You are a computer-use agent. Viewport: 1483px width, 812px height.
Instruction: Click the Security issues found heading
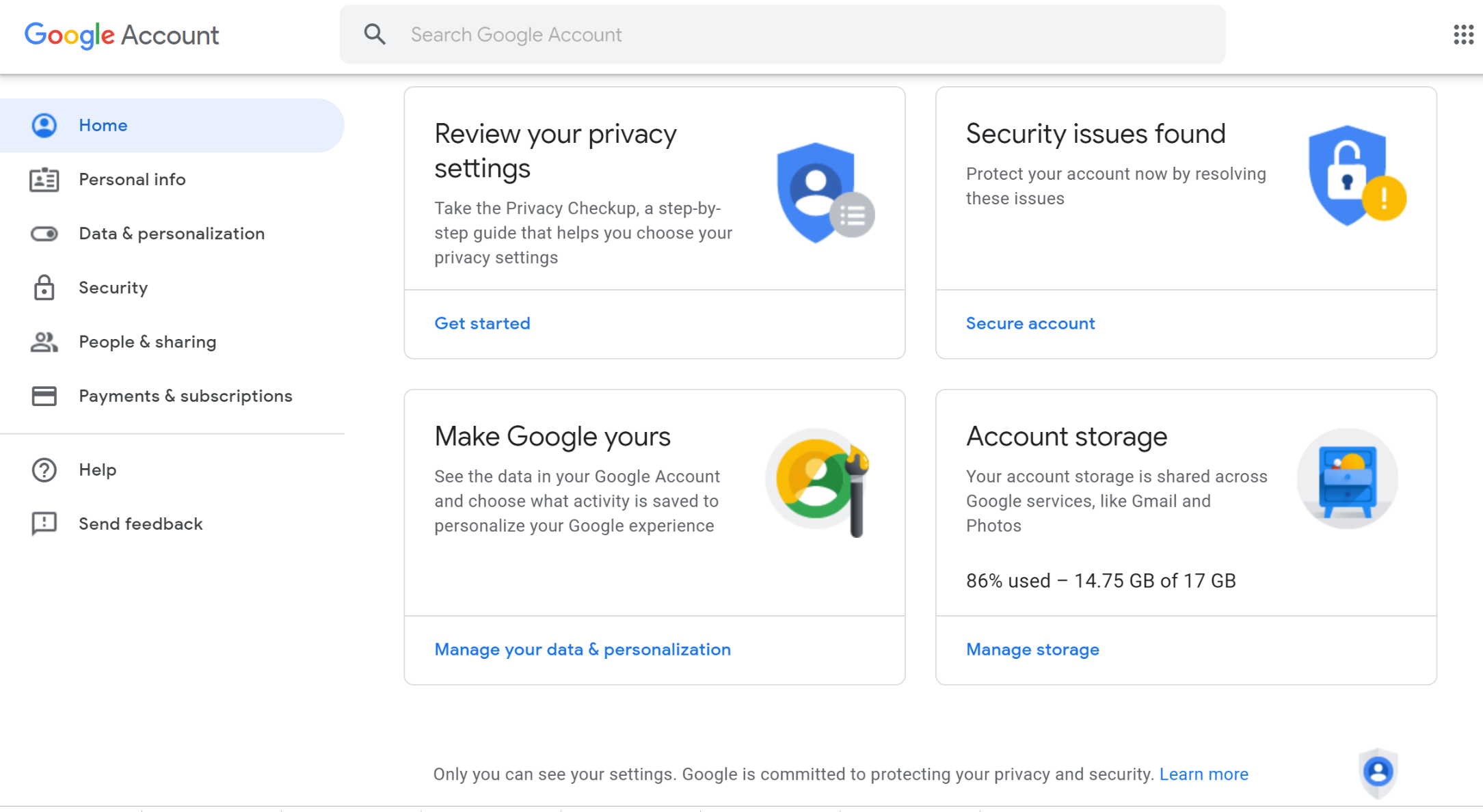[x=1095, y=134]
